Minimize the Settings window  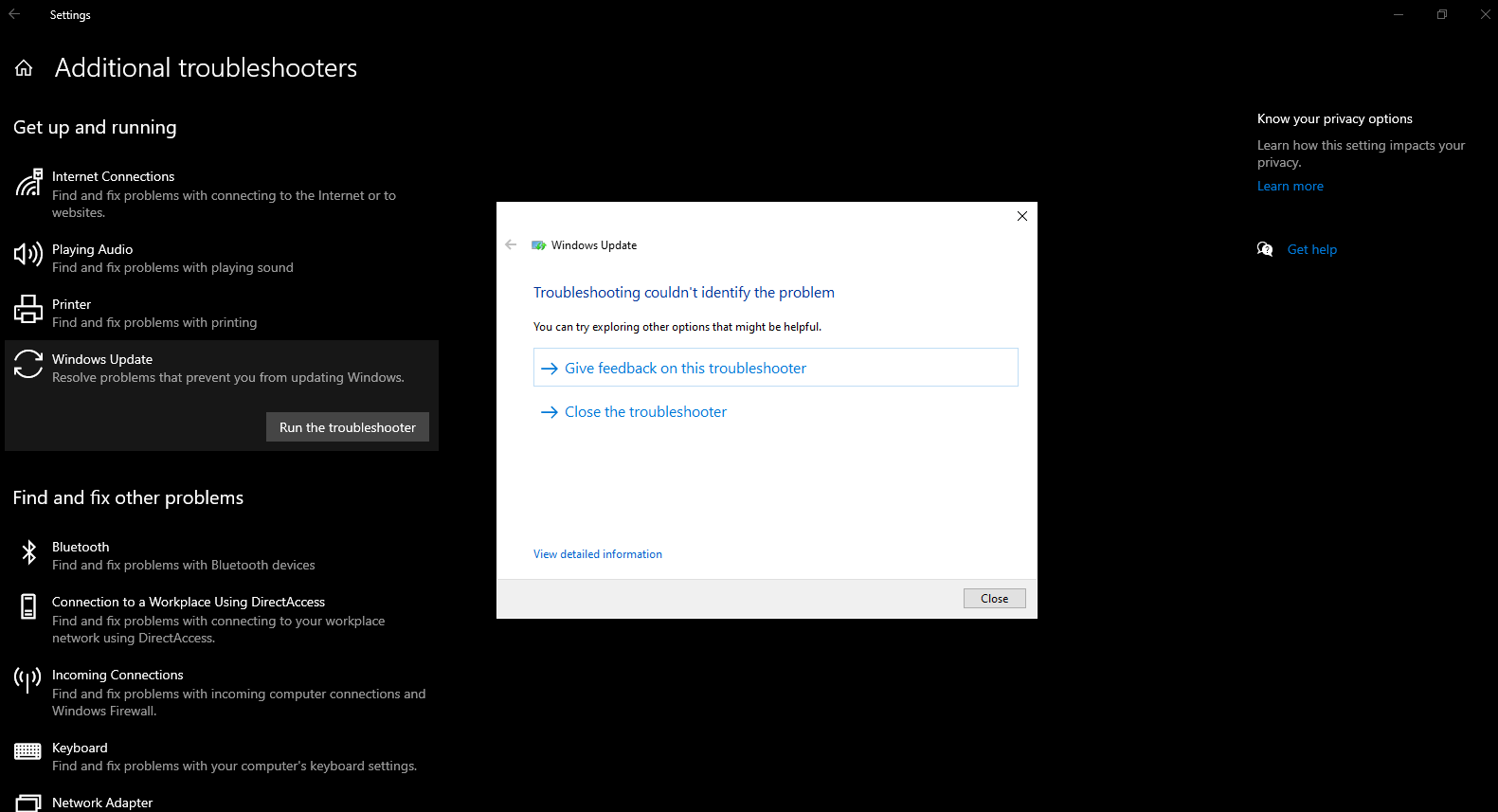coord(1399,14)
